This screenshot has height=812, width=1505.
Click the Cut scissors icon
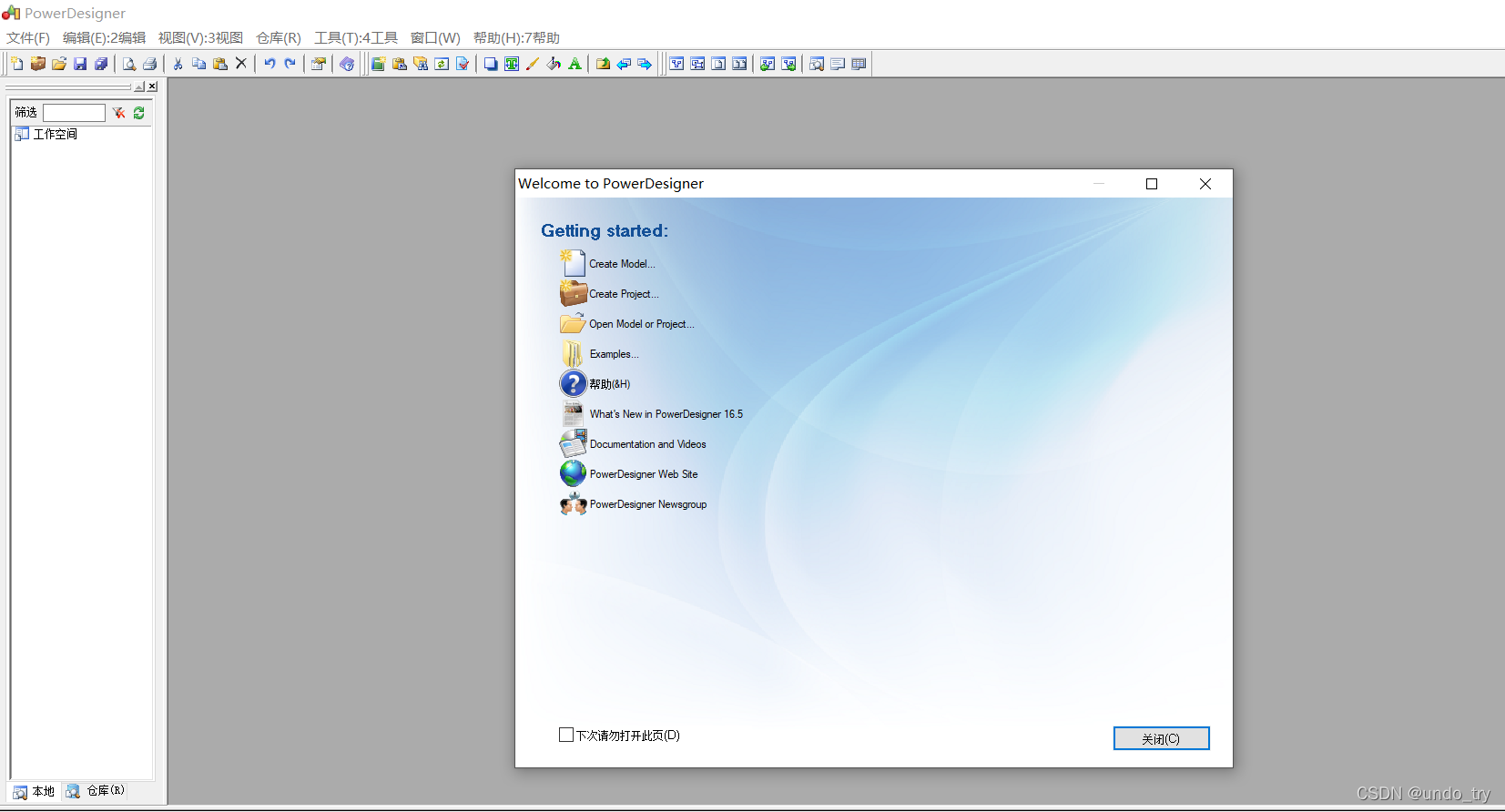coord(178,64)
